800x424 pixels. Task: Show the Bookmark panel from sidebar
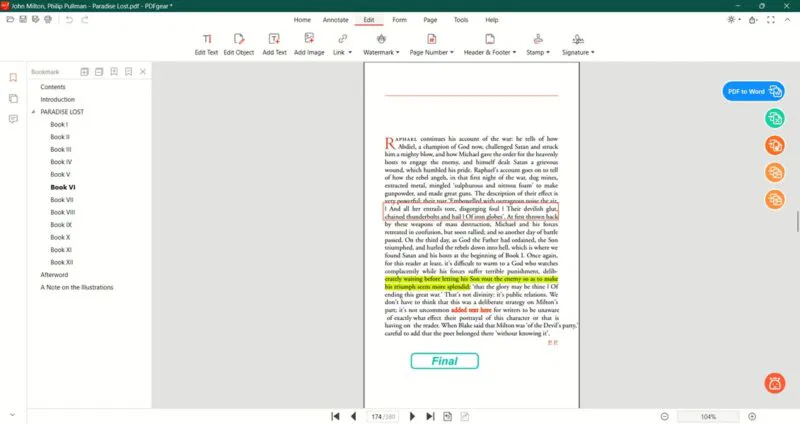coord(13,78)
